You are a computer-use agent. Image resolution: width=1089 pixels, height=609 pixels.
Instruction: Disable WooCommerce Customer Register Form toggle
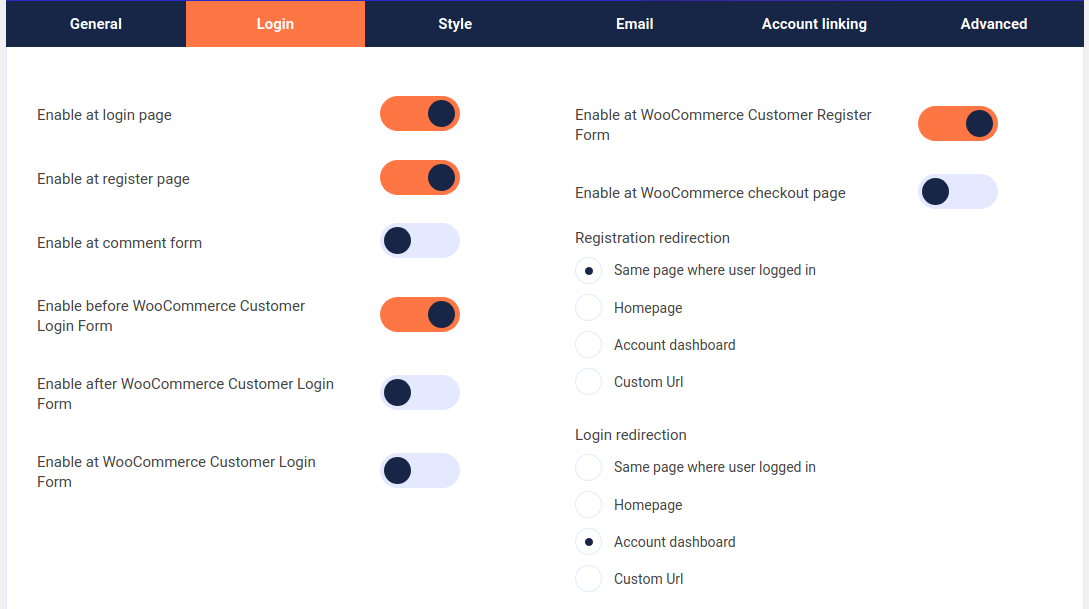click(957, 123)
